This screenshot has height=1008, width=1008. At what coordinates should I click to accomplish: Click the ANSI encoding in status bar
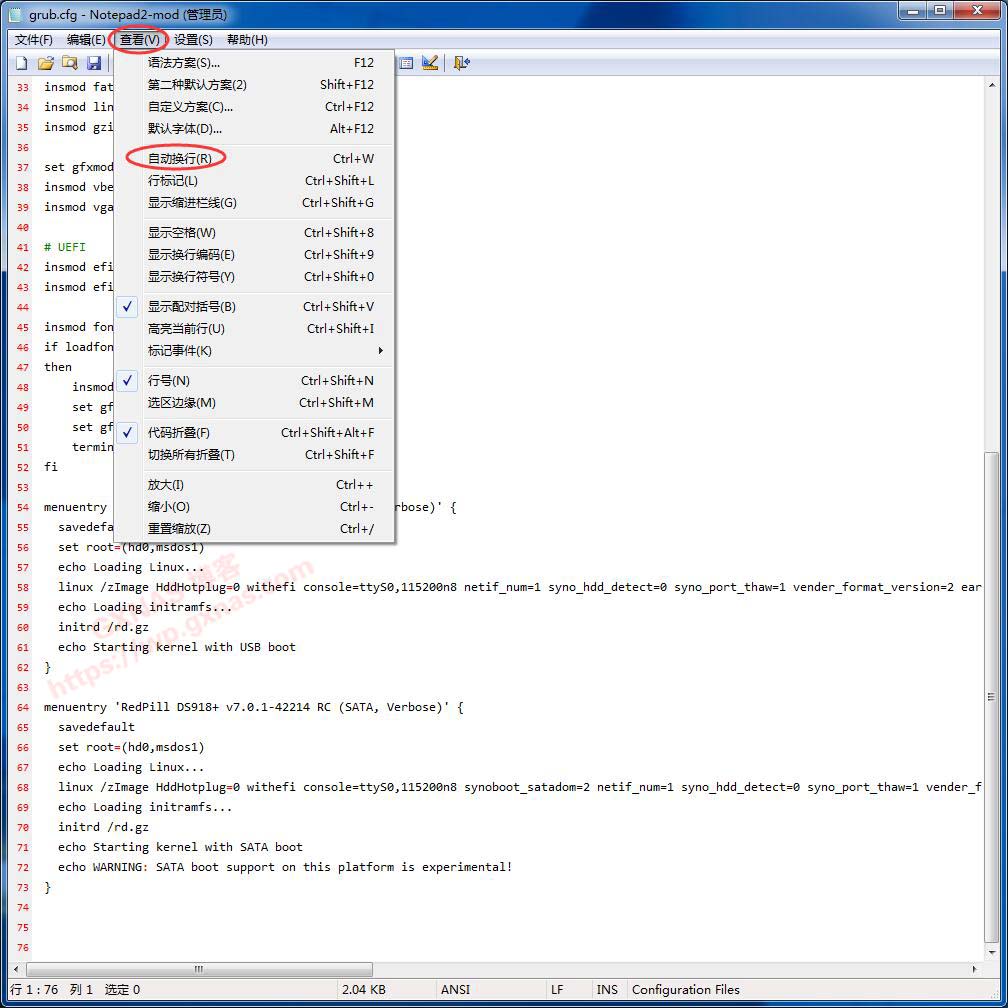456,990
